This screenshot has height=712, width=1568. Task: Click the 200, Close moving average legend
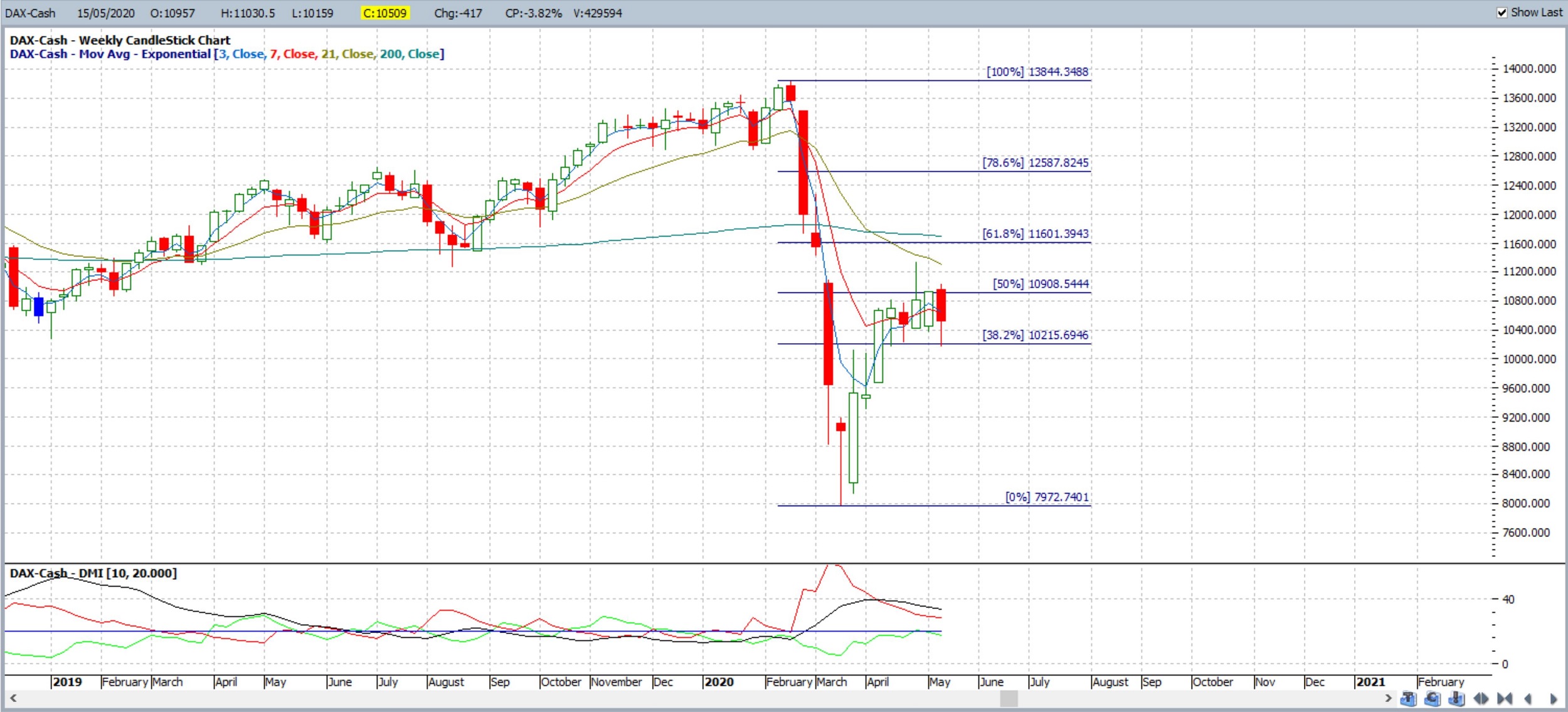tap(410, 54)
